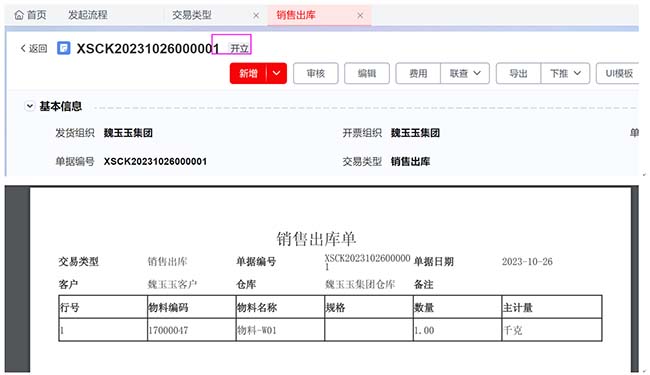The height and width of the screenshot is (375, 650).
Task: Click the 费用 button
Action: [x=418, y=73]
